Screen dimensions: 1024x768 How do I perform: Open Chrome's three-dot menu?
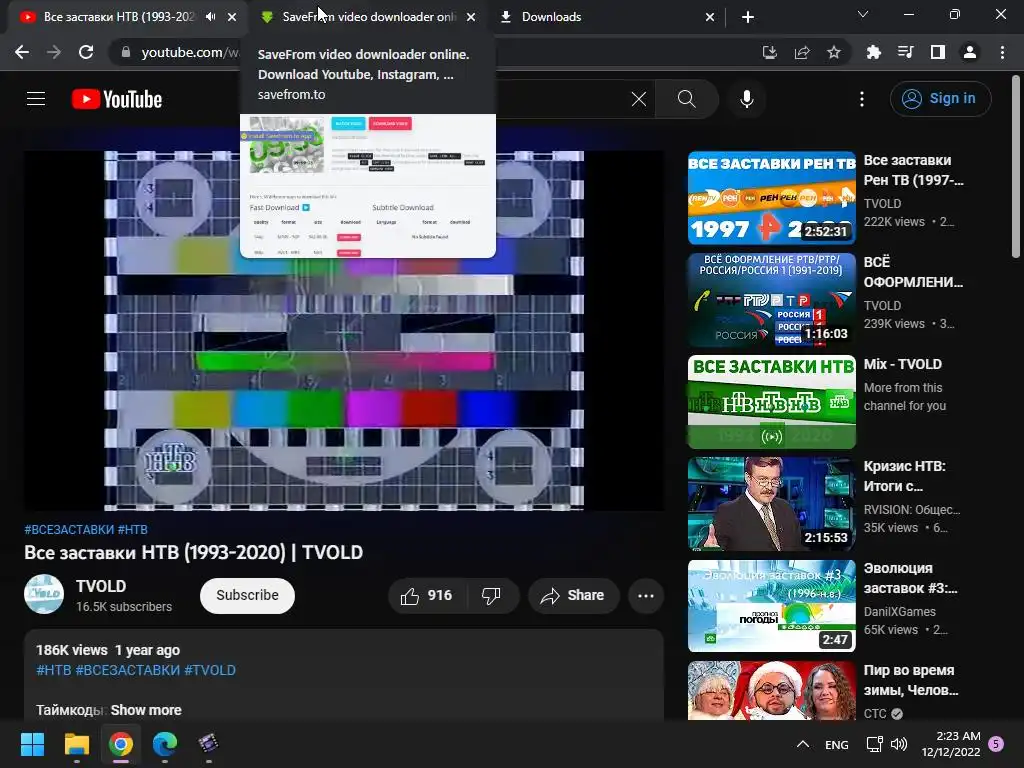(x=1002, y=52)
